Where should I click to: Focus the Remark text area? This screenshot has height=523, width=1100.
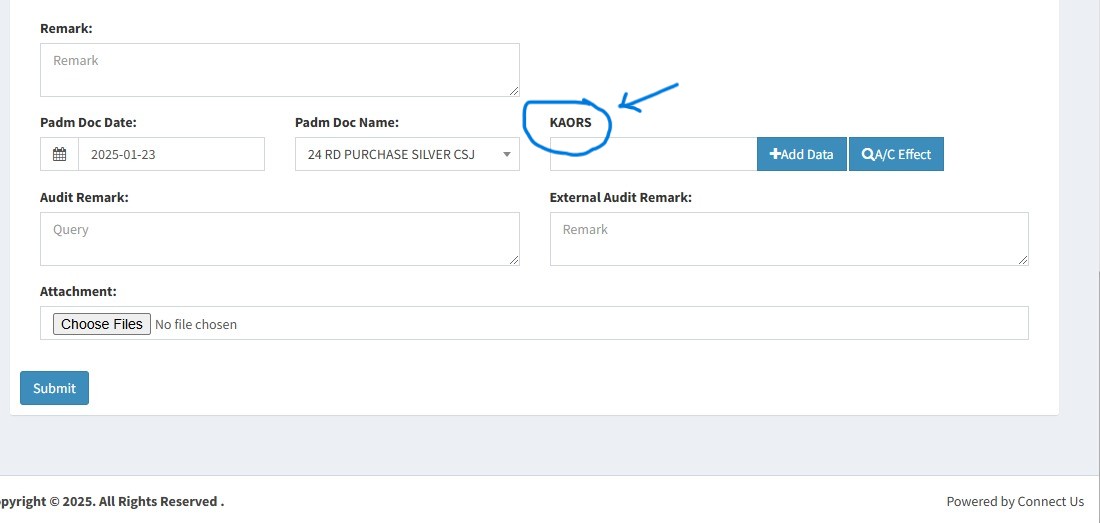coord(280,70)
